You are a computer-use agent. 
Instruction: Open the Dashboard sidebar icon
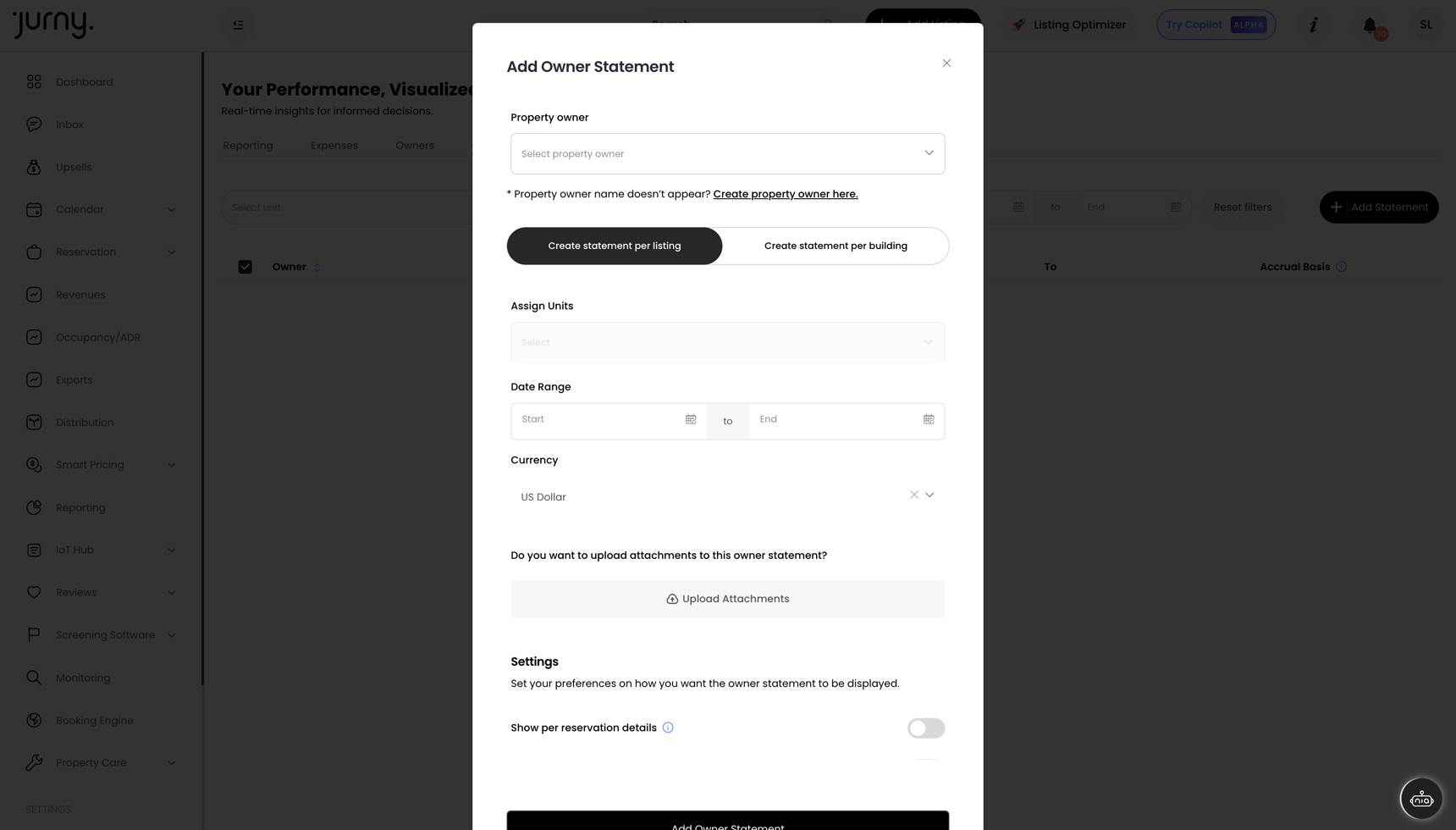point(34,81)
